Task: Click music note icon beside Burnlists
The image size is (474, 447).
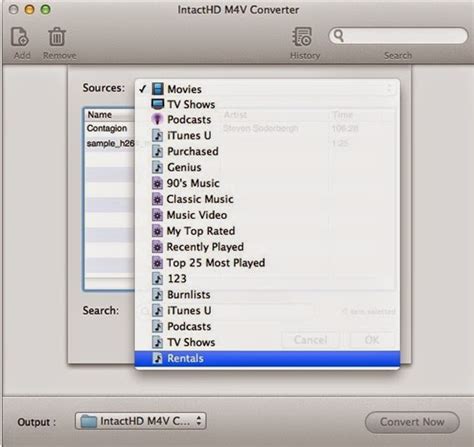Action: pyautogui.click(x=158, y=295)
